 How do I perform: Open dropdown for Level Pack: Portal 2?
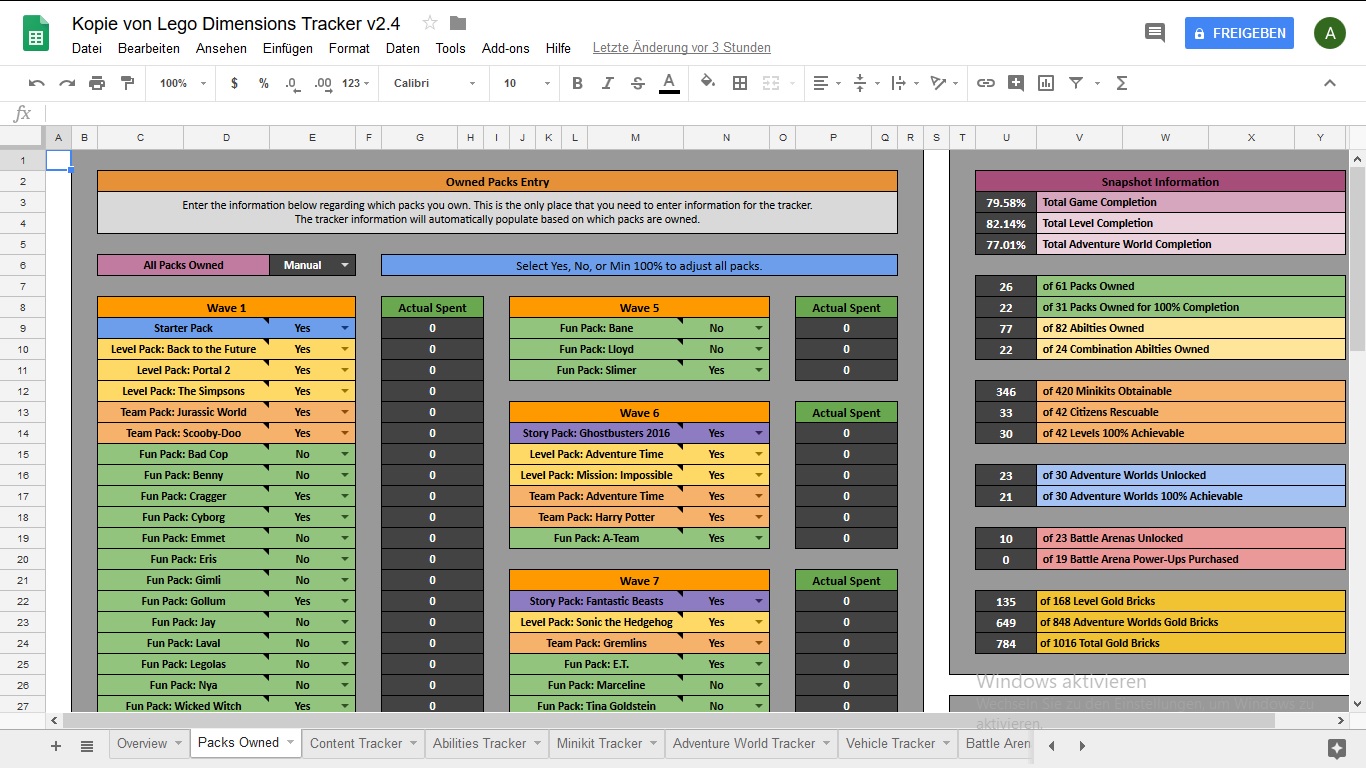click(345, 370)
